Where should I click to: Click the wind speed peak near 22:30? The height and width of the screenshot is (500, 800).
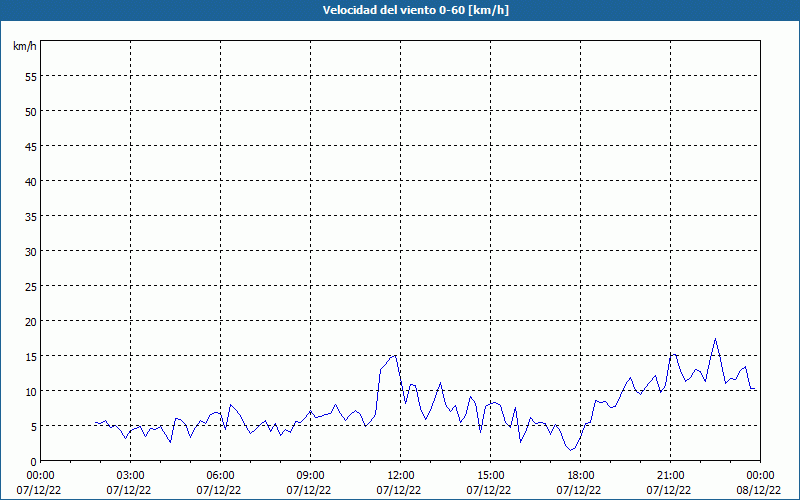(715, 339)
